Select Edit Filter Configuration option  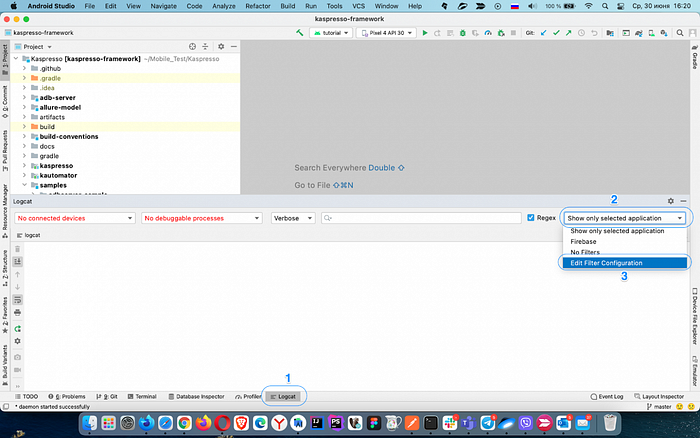[625, 263]
